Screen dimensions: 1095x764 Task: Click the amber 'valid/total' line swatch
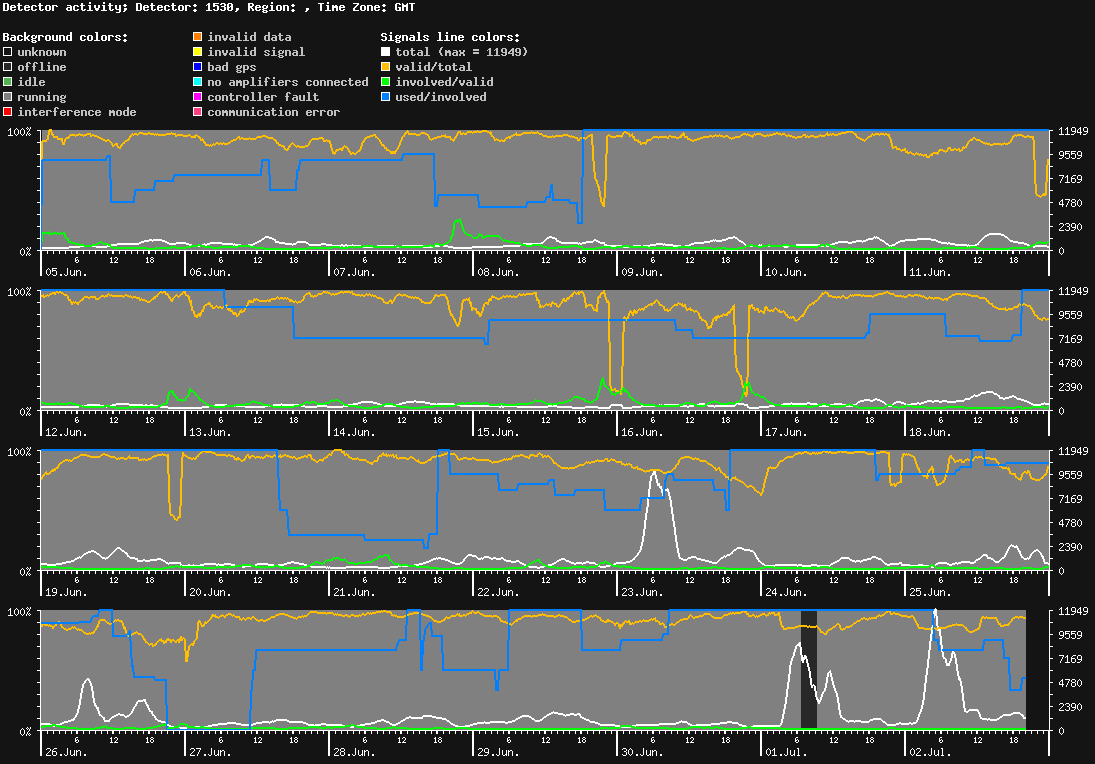point(385,67)
